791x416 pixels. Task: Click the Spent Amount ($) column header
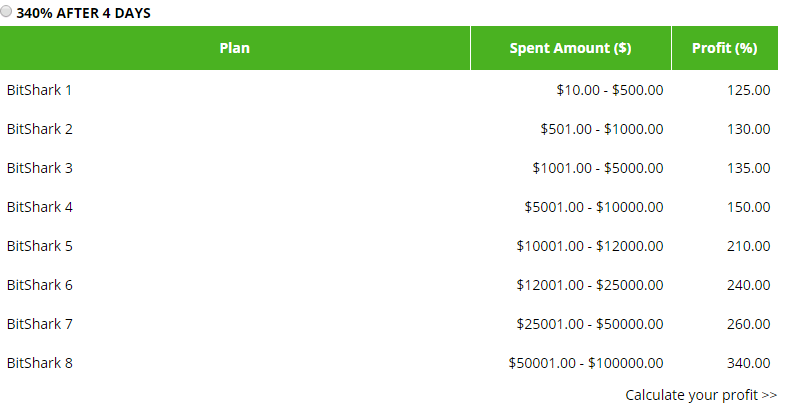[x=570, y=48]
